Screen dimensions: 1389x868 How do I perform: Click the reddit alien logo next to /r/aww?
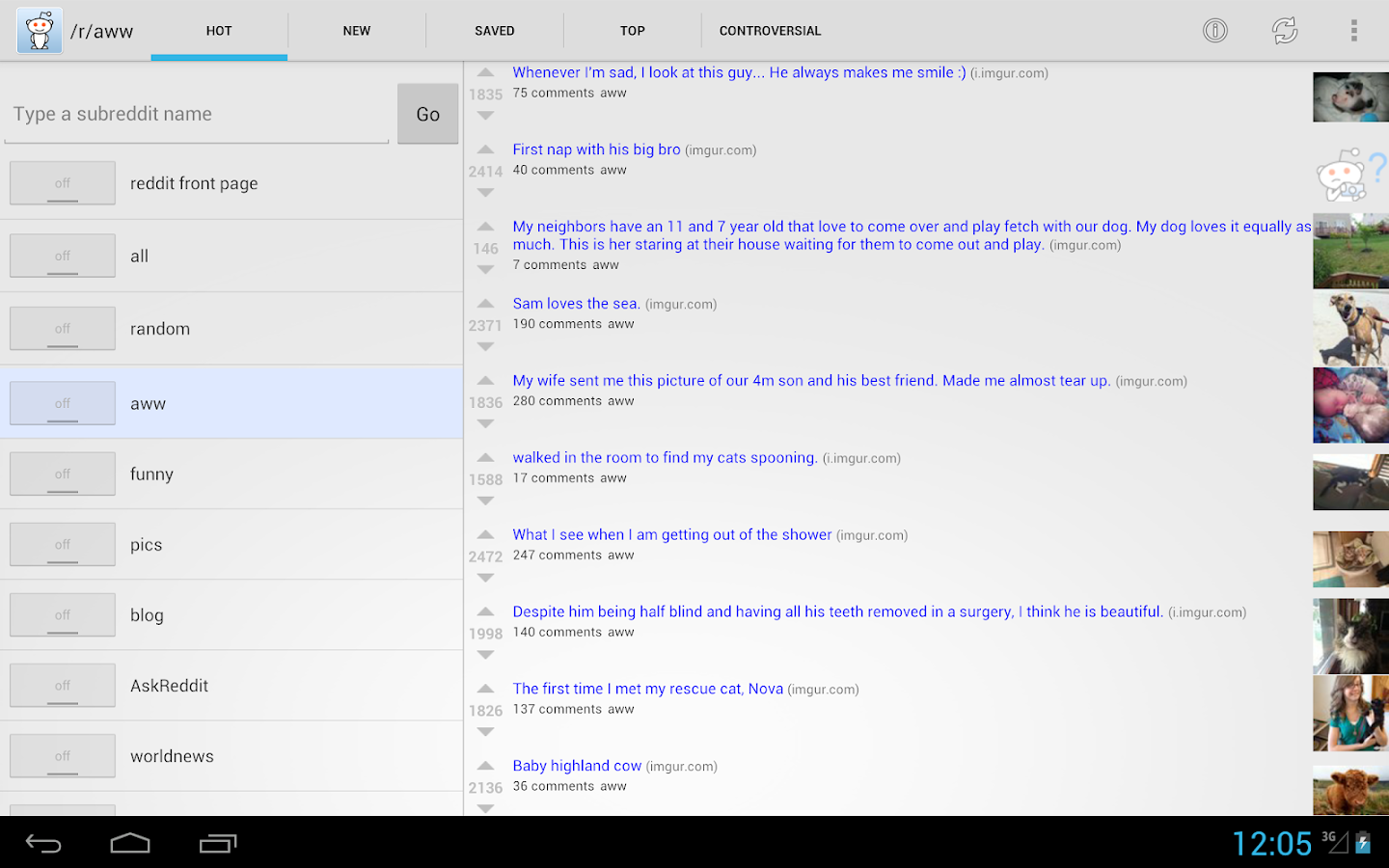pos(38,30)
